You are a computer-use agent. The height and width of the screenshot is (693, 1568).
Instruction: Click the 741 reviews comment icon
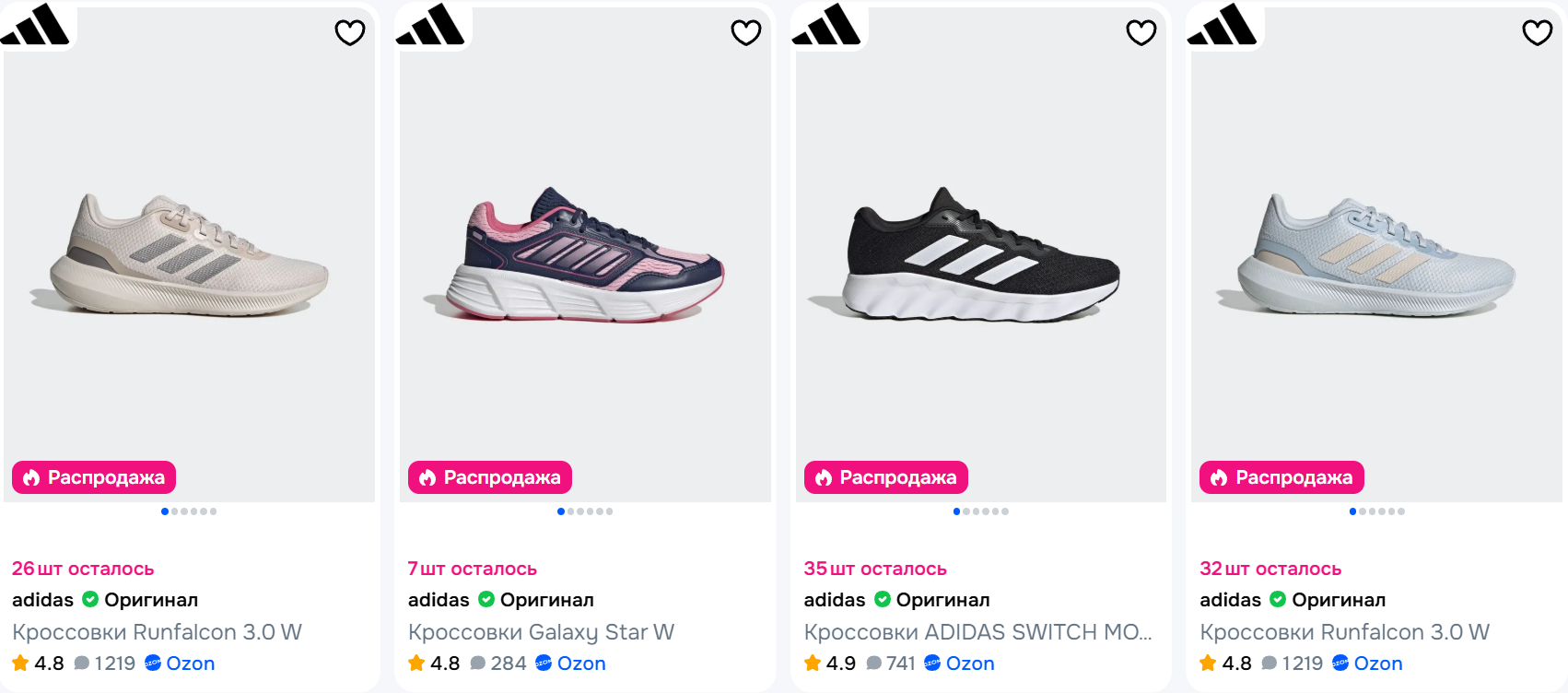coord(874,664)
